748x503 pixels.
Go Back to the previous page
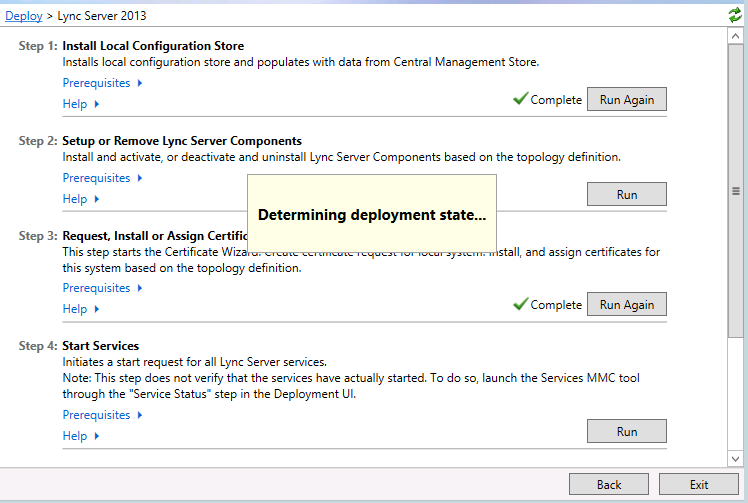click(x=608, y=484)
